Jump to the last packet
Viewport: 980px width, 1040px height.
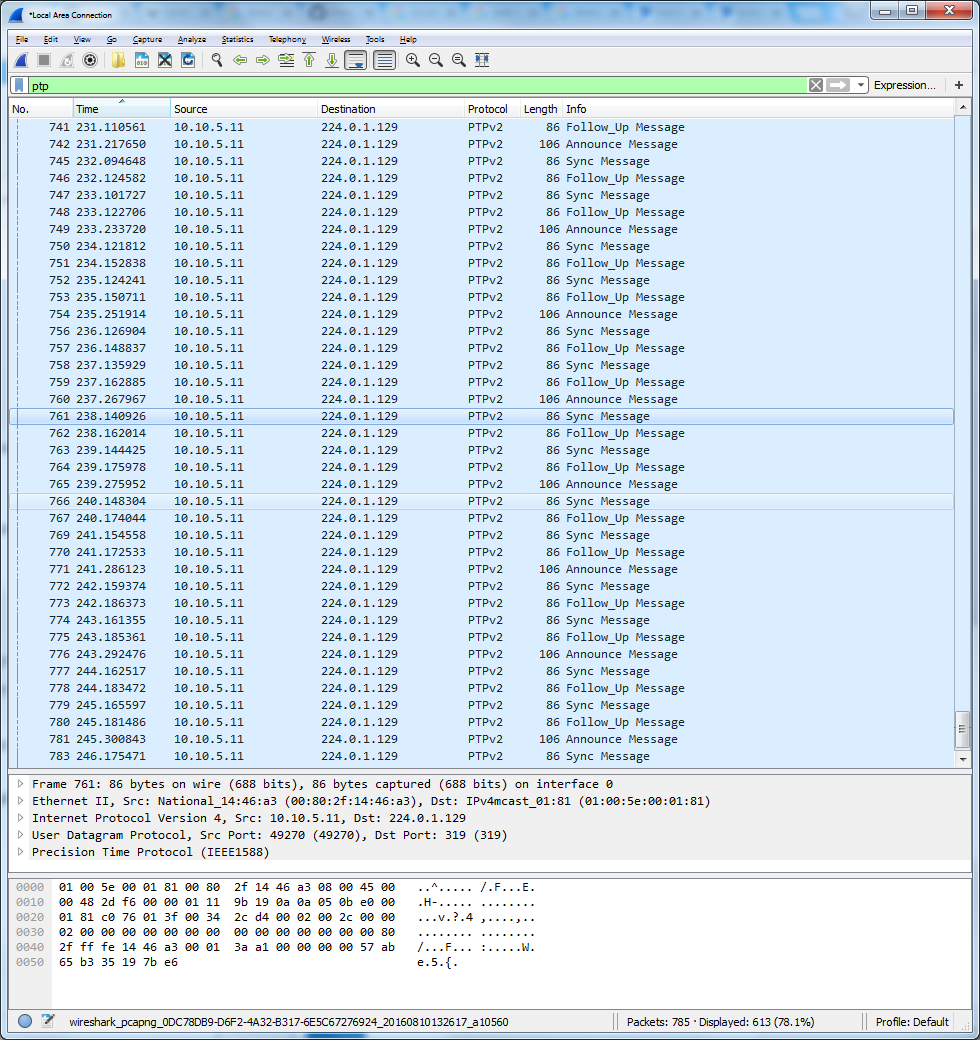332,60
